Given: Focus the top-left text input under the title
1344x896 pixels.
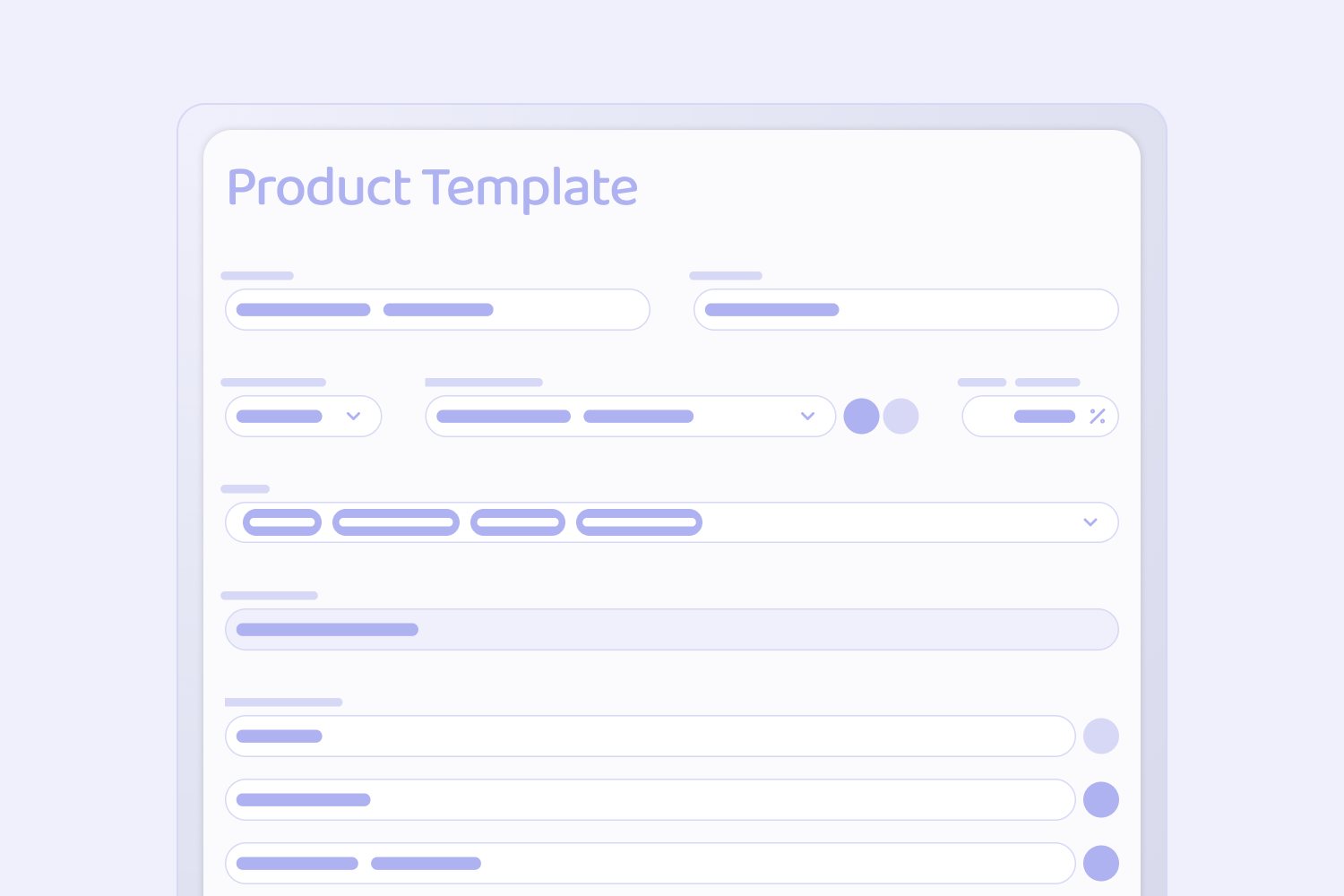Looking at the screenshot, I should [437, 309].
